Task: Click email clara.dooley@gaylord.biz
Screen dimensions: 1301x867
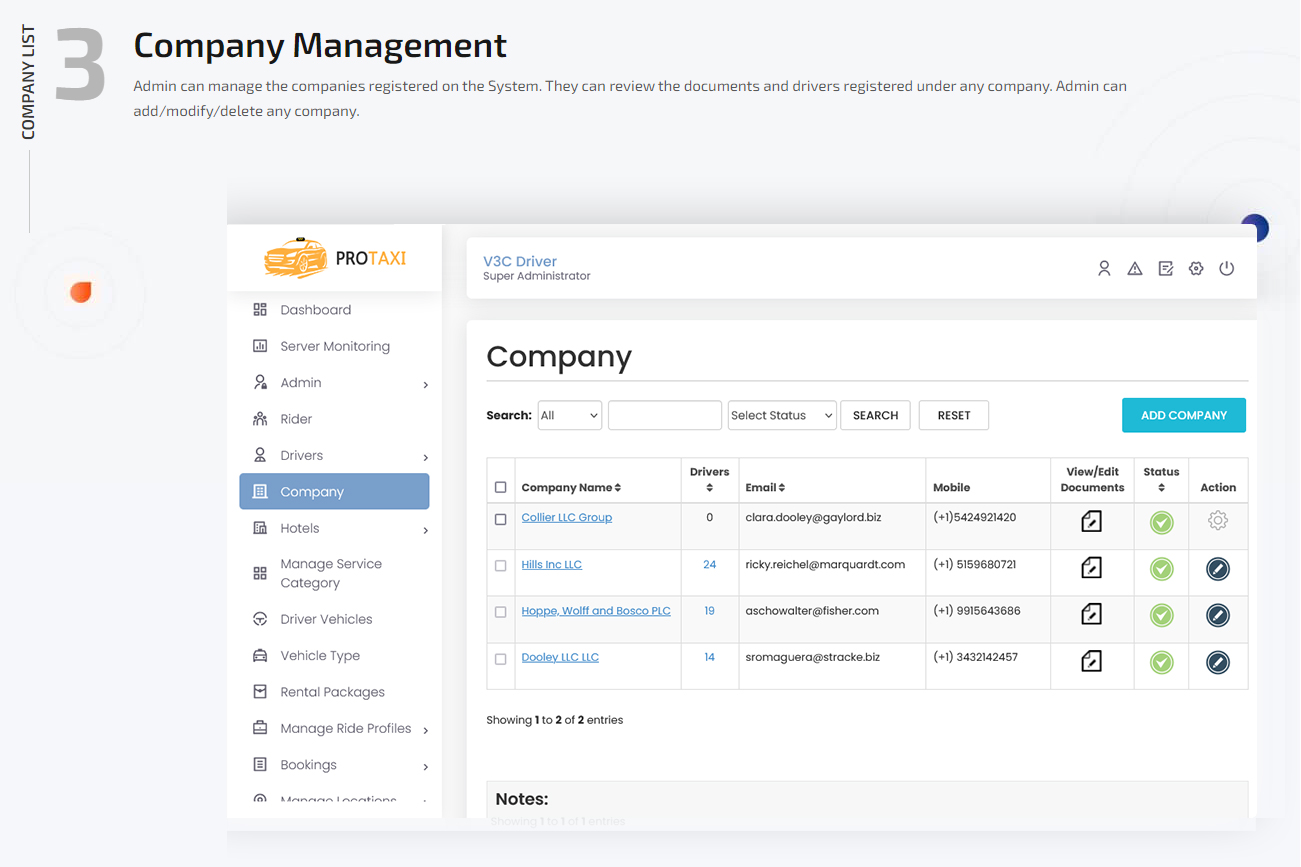Action: click(x=812, y=518)
